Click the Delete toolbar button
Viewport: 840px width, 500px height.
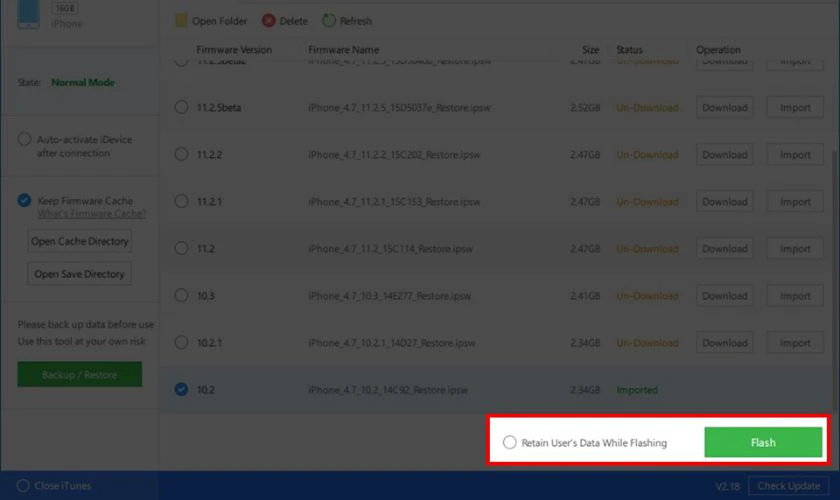(285, 21)
